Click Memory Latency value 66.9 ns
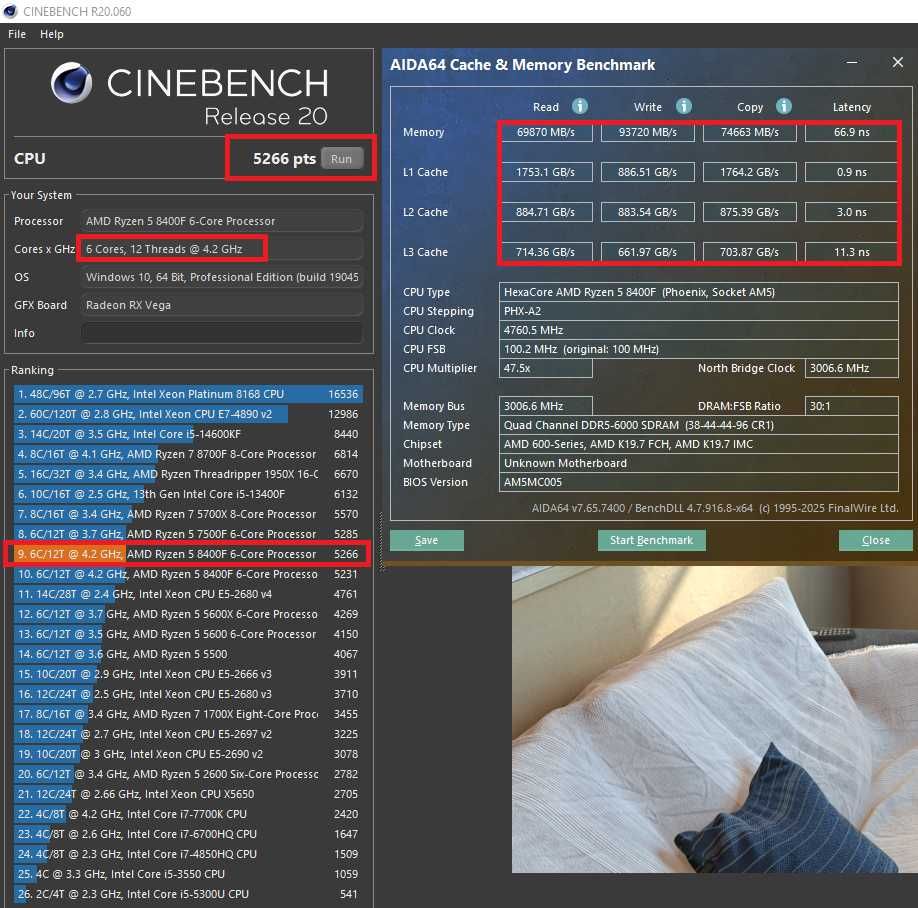The image size is (918, 908). click(851, 132)
